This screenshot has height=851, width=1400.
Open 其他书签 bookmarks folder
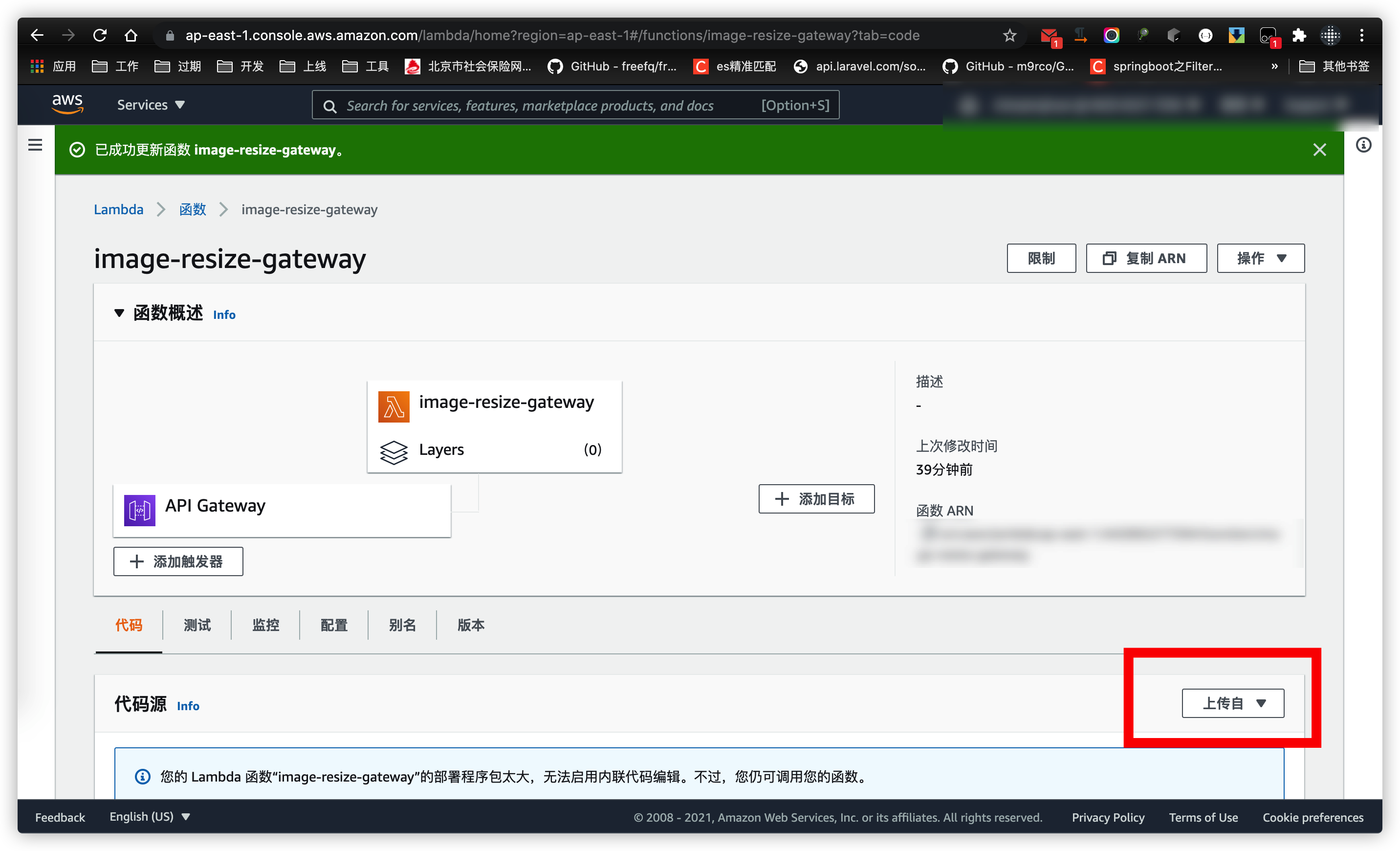[x=1334, y=67]
